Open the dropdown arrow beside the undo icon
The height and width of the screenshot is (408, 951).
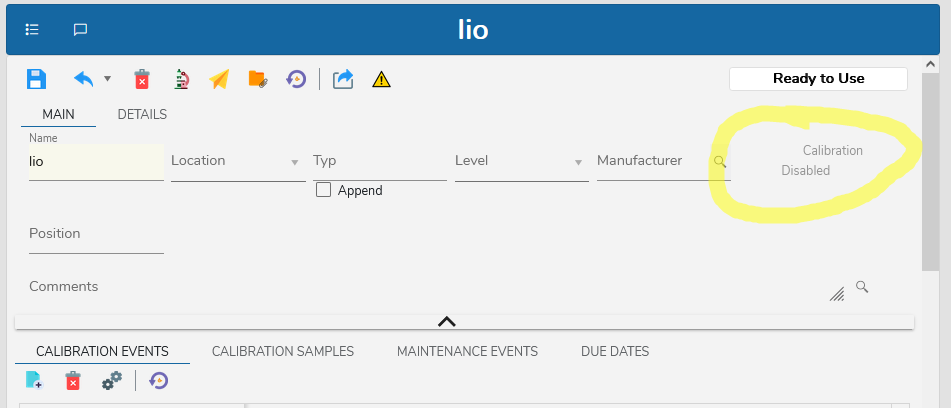(x=107, y=79)
